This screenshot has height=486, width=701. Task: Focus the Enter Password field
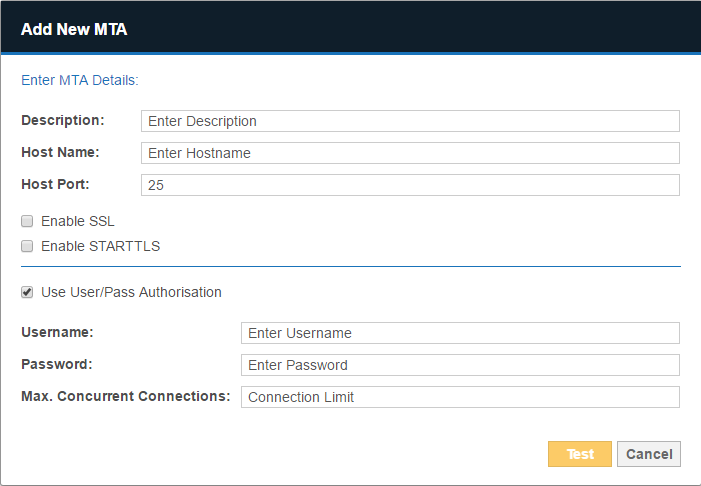tap(460, 365)
